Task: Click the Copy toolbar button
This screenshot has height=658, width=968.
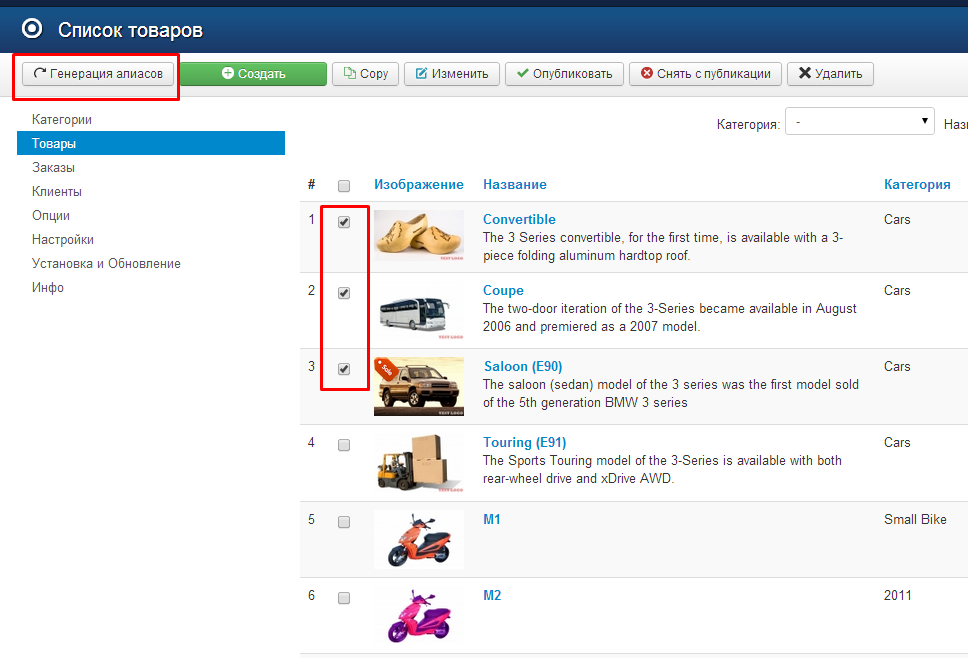Action: (x=365, y=74)
